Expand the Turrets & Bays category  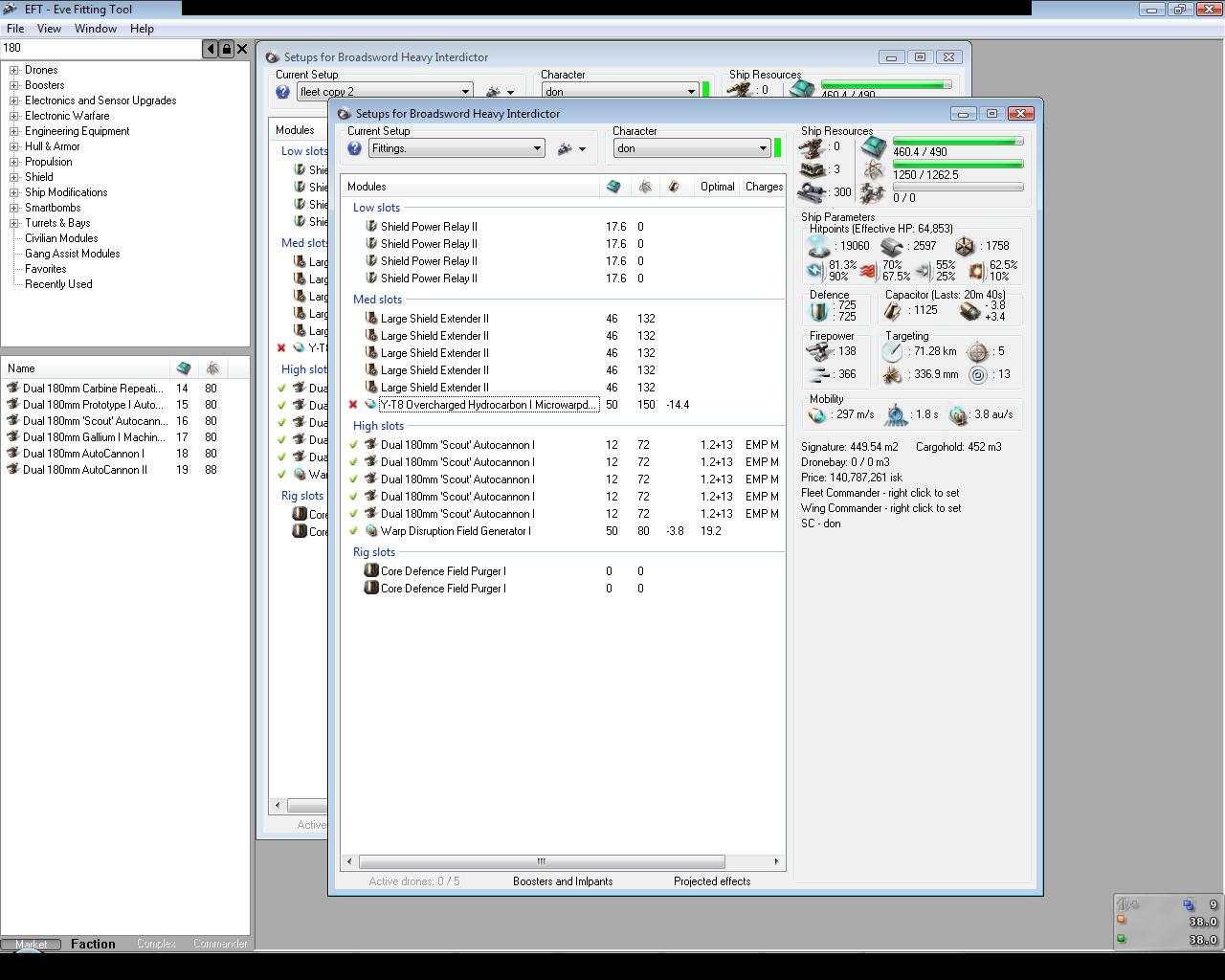point(14,223)
